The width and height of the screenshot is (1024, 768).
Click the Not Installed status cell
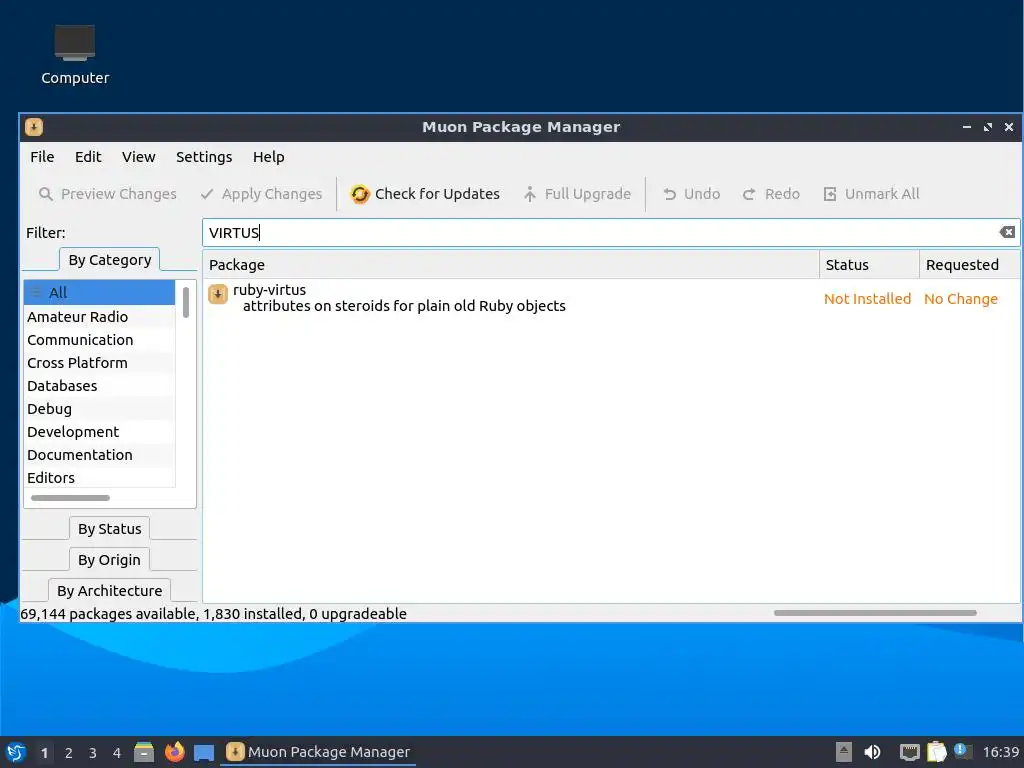(867, 298)
